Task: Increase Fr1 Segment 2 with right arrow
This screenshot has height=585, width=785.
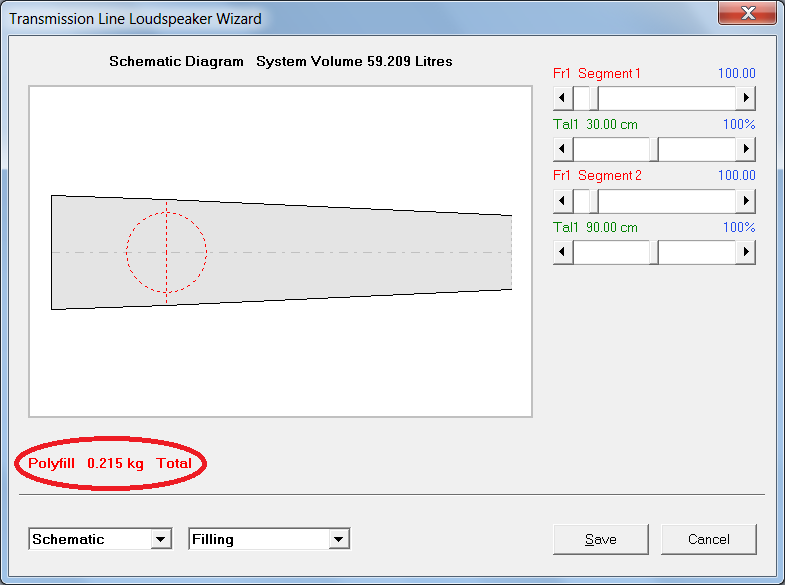Action: click(745, 201)
